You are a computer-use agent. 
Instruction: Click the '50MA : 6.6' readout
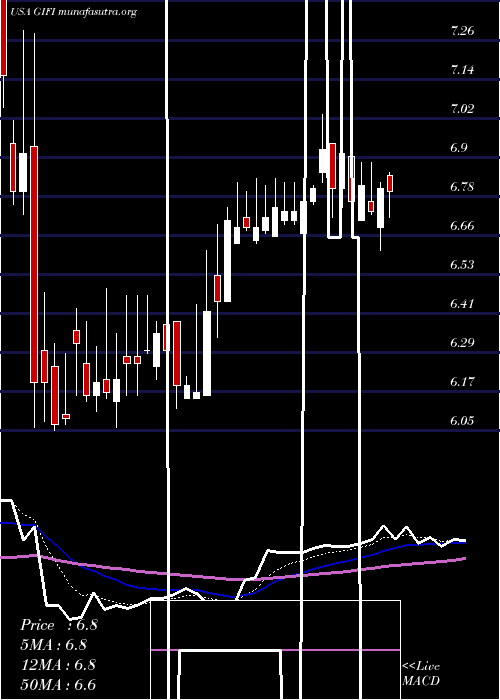click(58, 684)
